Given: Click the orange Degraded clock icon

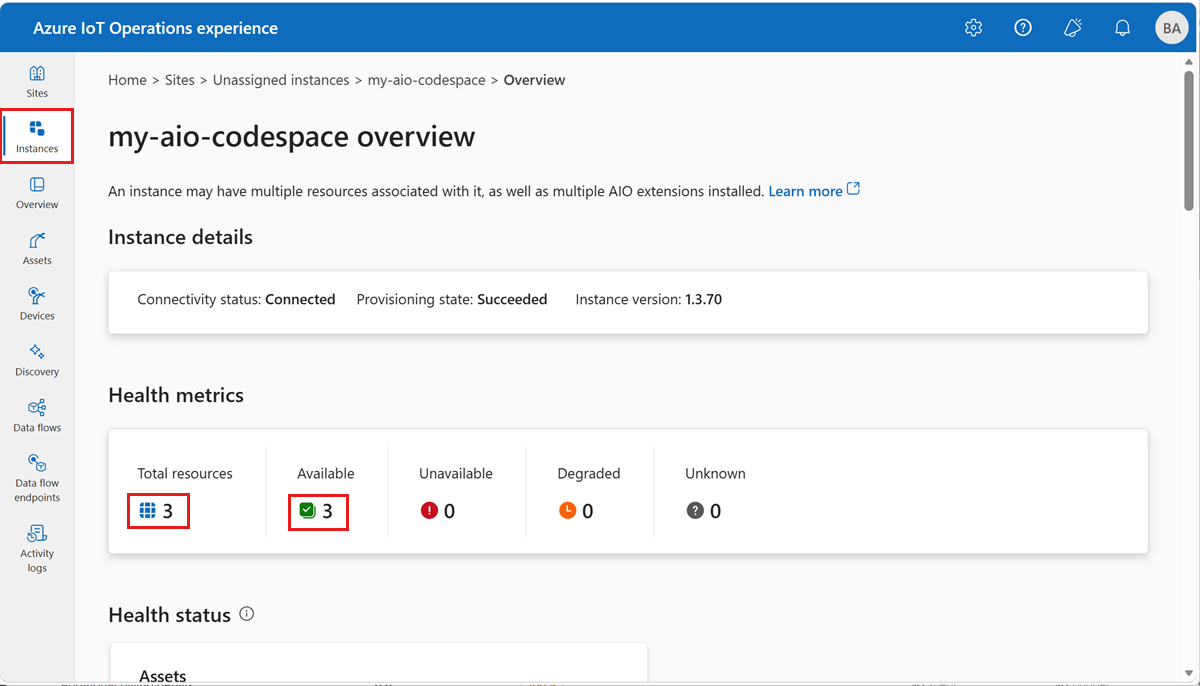Looking at the screenshot, I should click(567, 511).
